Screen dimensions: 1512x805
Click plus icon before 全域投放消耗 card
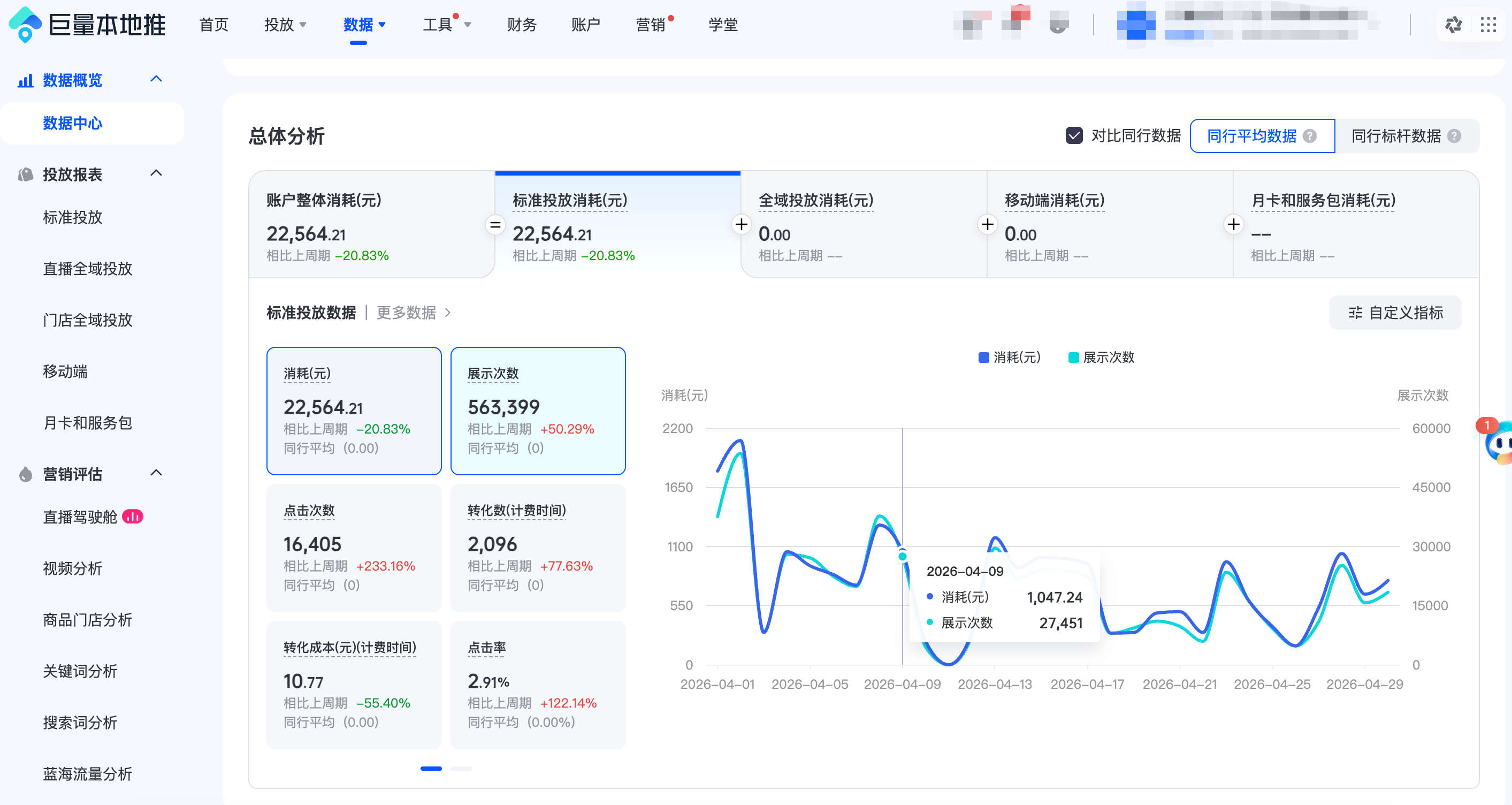tap(742, 225)
